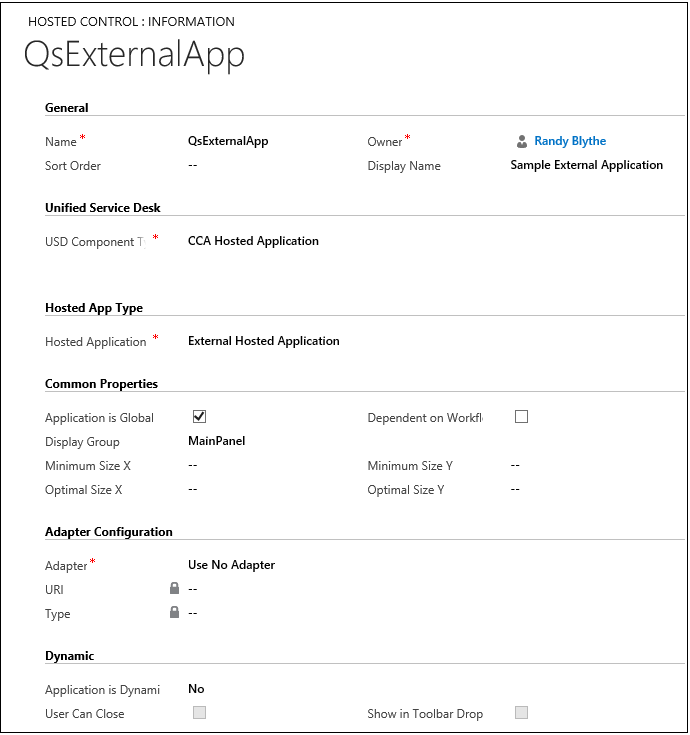The width and height of the screenshot is (690, 735).
Task: Click the Owner field label
Action: click(x=385, y=142)
